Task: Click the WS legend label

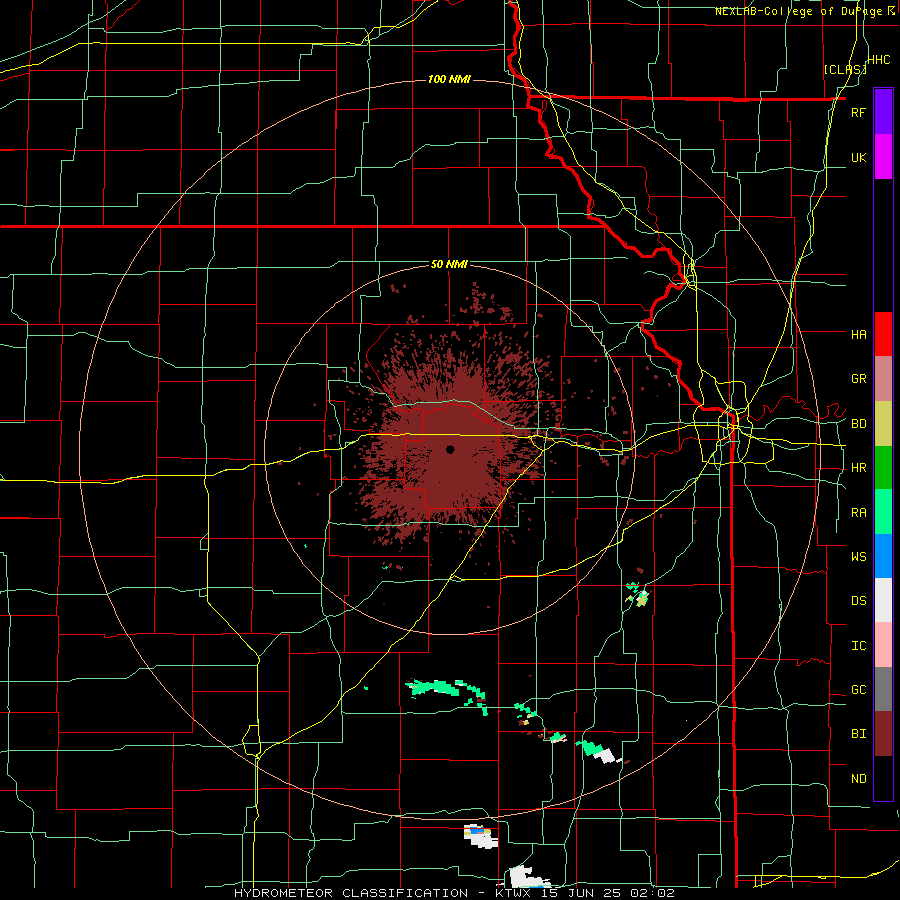Action: pos(859,556)
